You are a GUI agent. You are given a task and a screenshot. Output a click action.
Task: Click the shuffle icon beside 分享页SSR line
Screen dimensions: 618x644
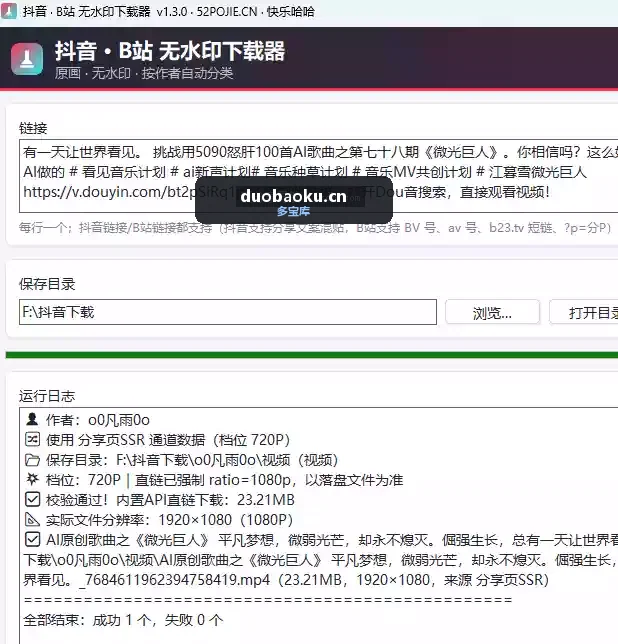click(32, 439)
